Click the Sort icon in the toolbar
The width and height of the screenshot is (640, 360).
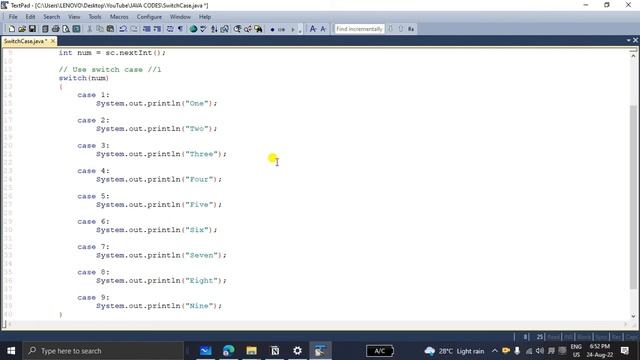click(x=214, y=29)
